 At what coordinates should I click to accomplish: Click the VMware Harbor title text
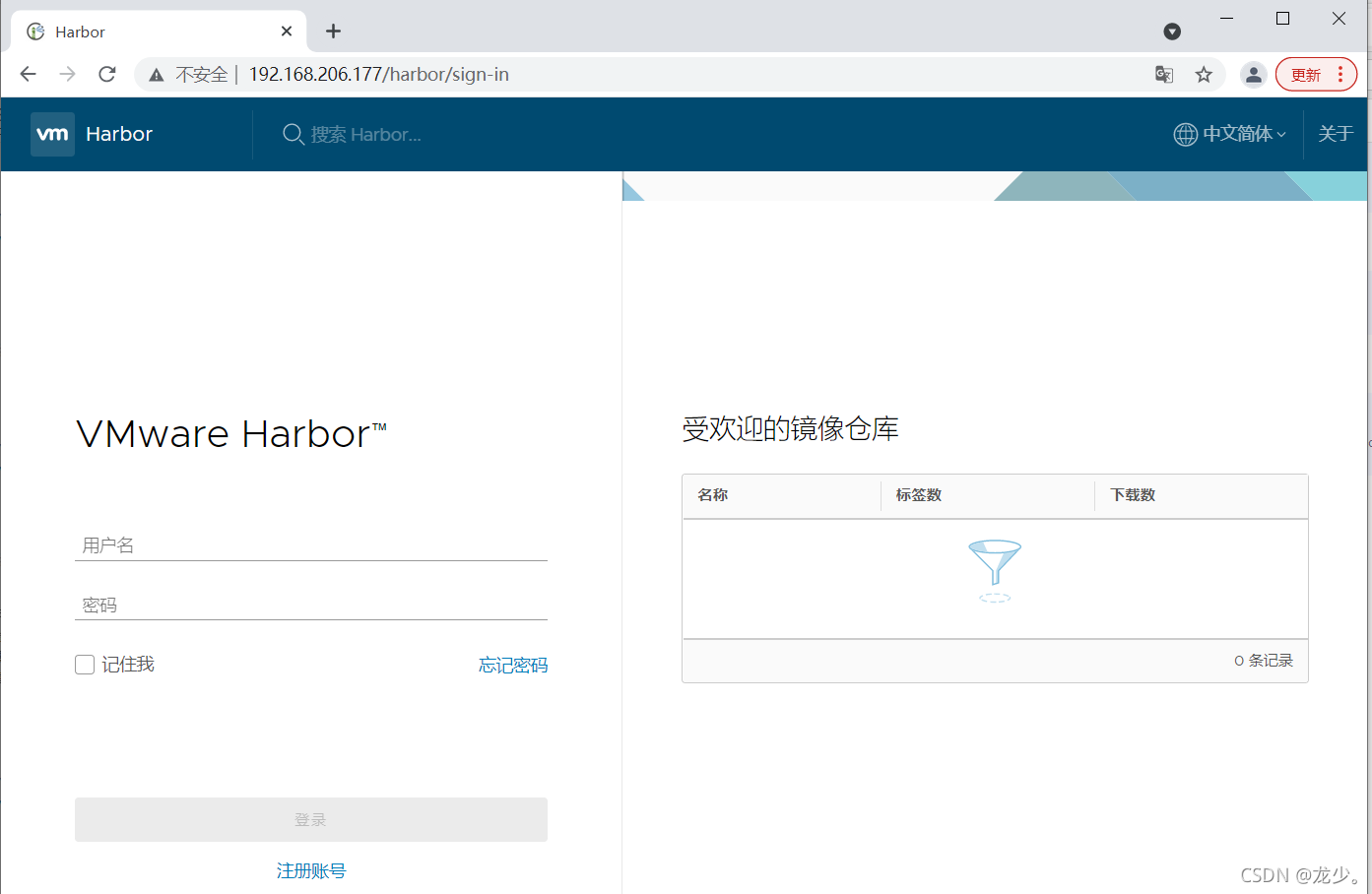pyautogui.click(x=231, y=434)
